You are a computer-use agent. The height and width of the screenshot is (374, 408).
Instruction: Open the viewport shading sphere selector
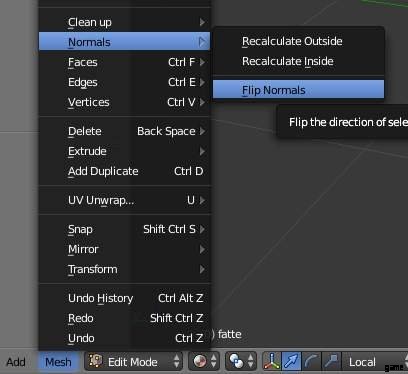pyautogui.click(x=204, y=361)
